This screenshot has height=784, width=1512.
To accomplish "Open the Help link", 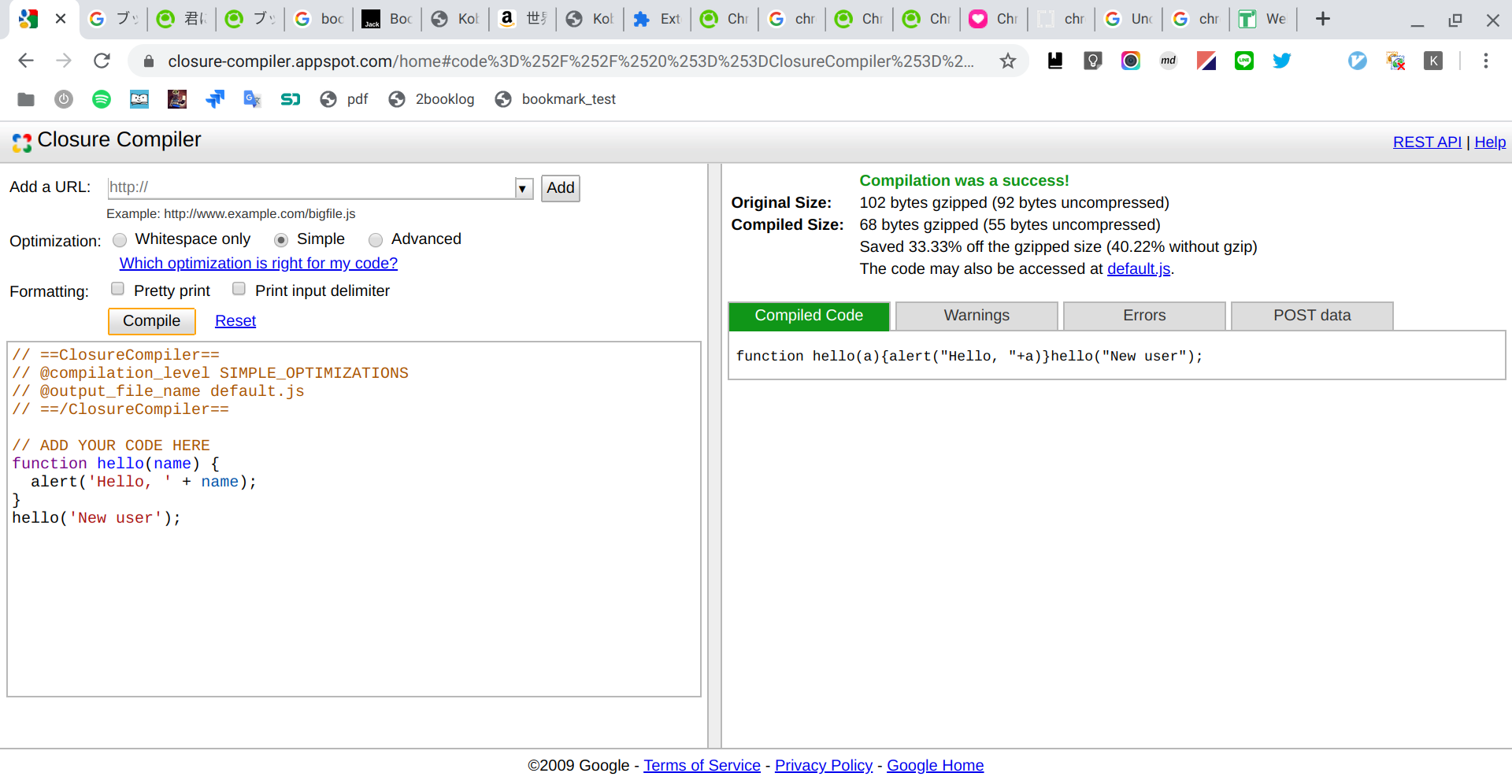I will (1490, 142).
